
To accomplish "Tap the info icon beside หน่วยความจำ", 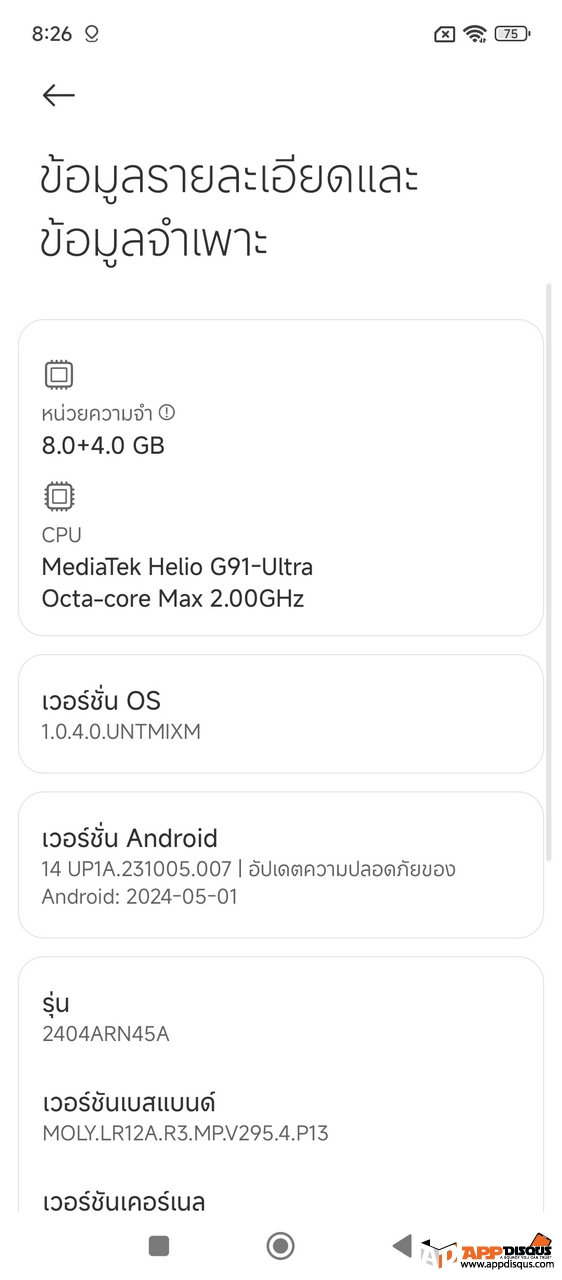I will [x=167, y=412].
